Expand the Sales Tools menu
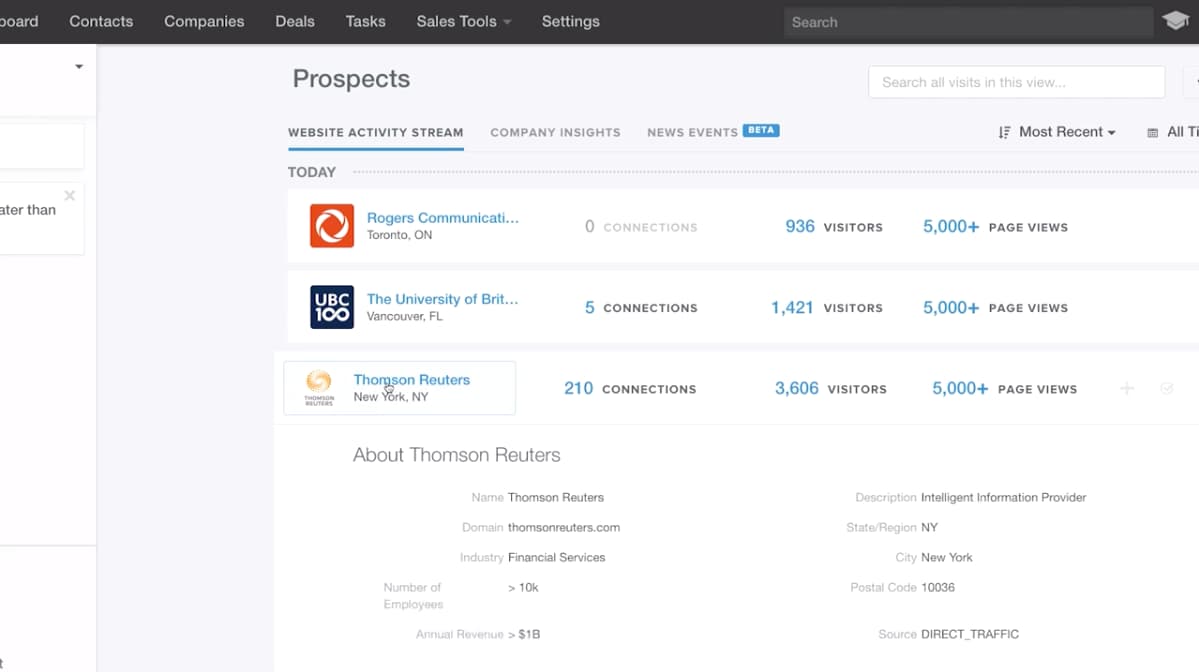1199x672 pixels. coord(463,21)
